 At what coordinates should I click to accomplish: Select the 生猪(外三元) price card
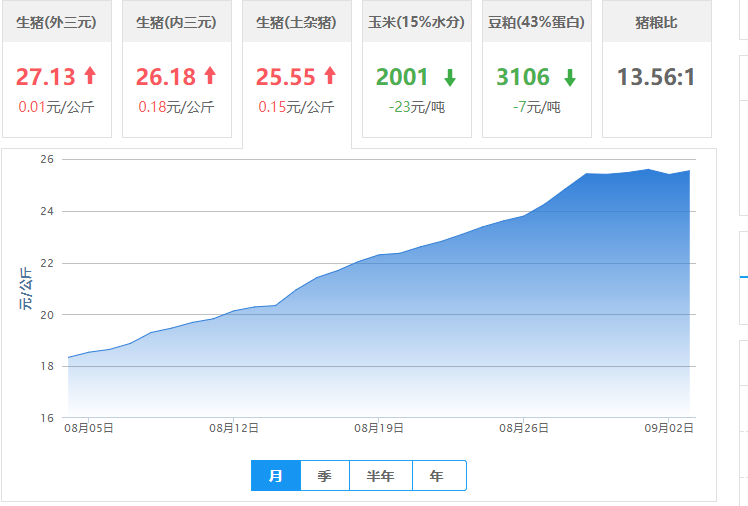tap(57, 69)
